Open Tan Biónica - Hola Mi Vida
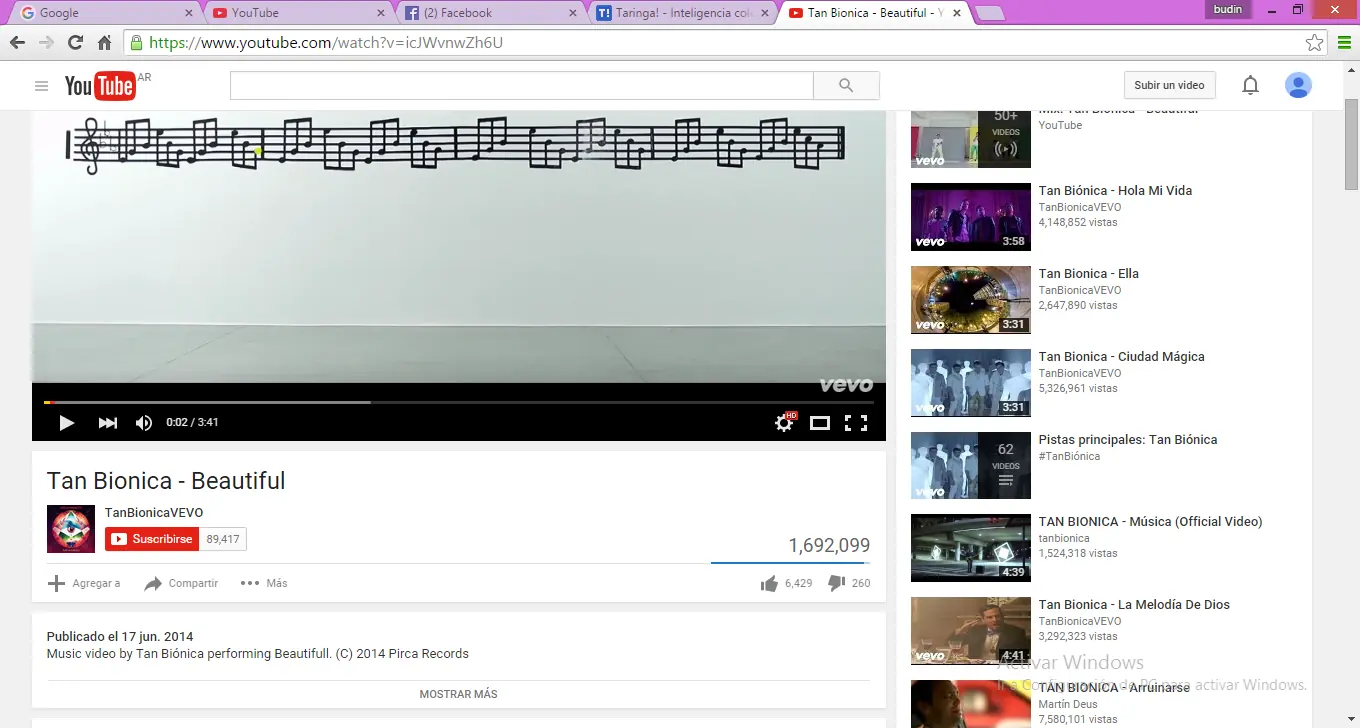 pyautogui.click(x=1115, y=191)
